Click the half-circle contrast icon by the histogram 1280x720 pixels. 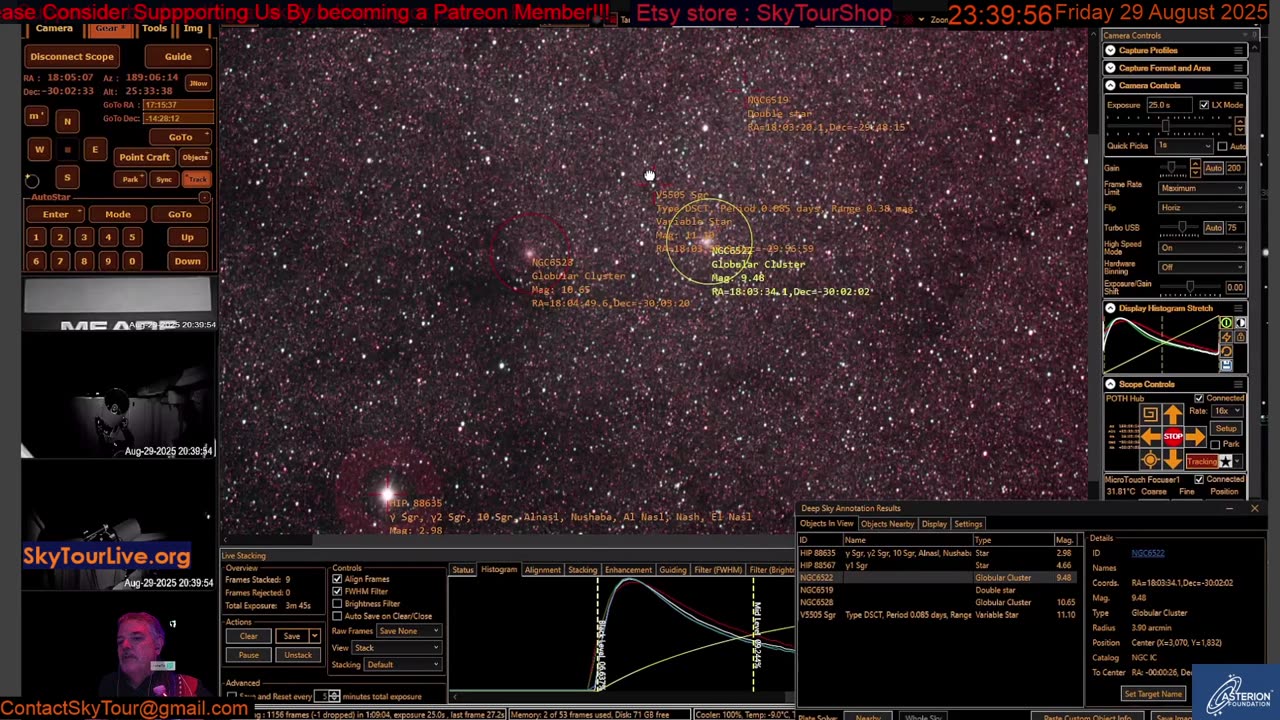tap(1241, 322)
